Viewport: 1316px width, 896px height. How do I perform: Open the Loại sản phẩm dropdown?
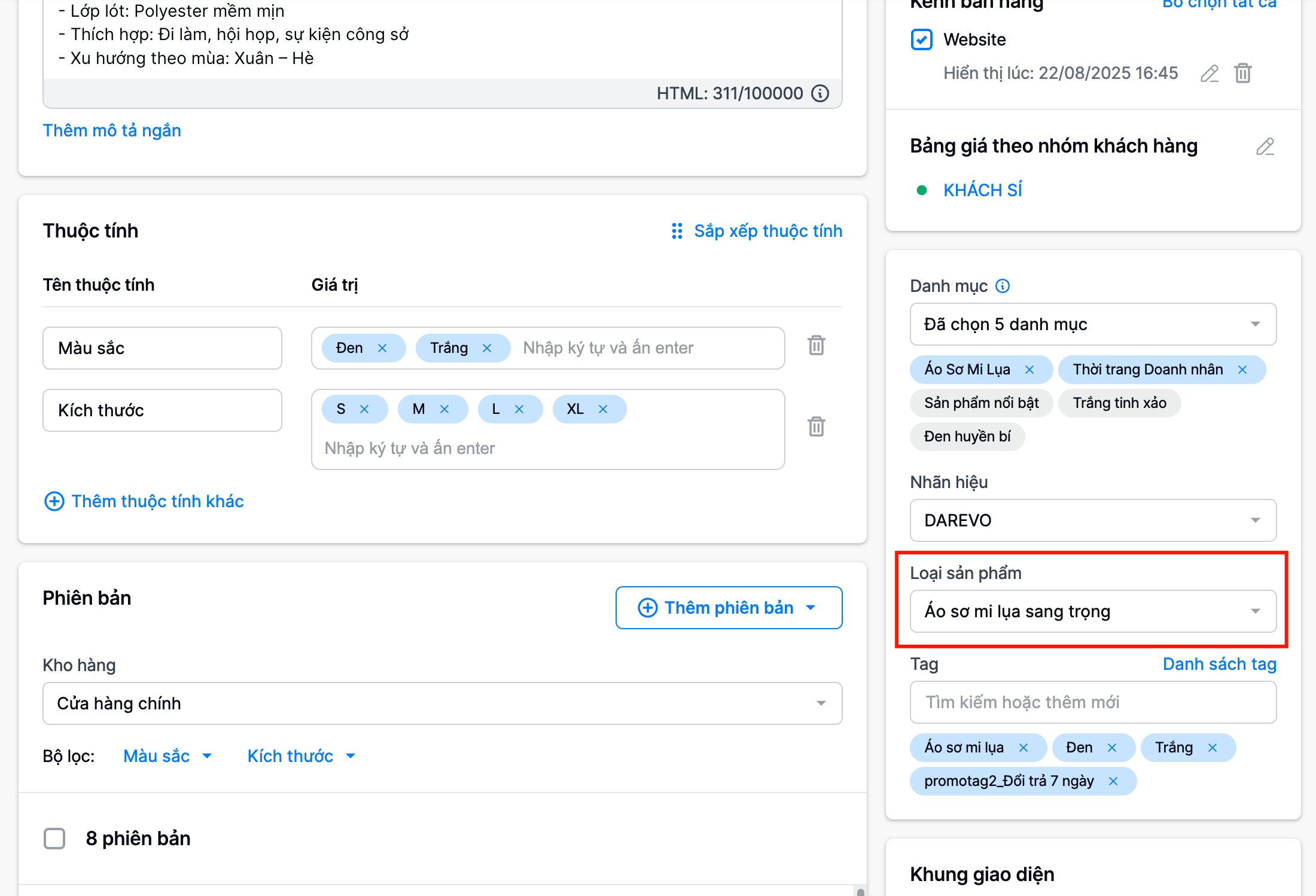1092,611
